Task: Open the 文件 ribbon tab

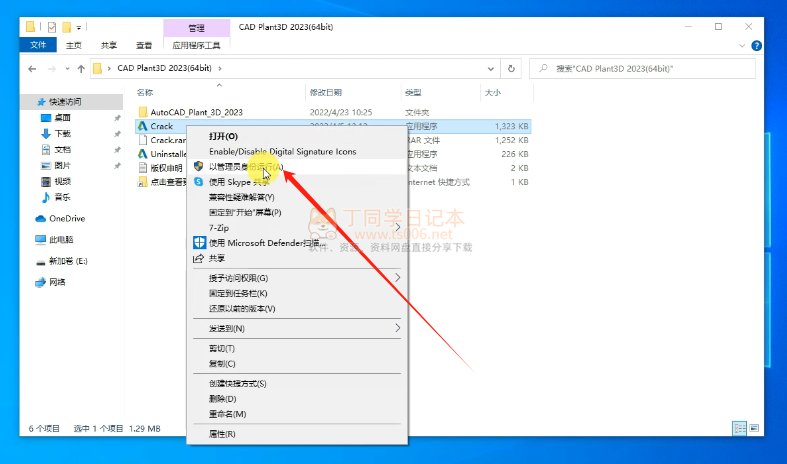Action: coord(38,45)
